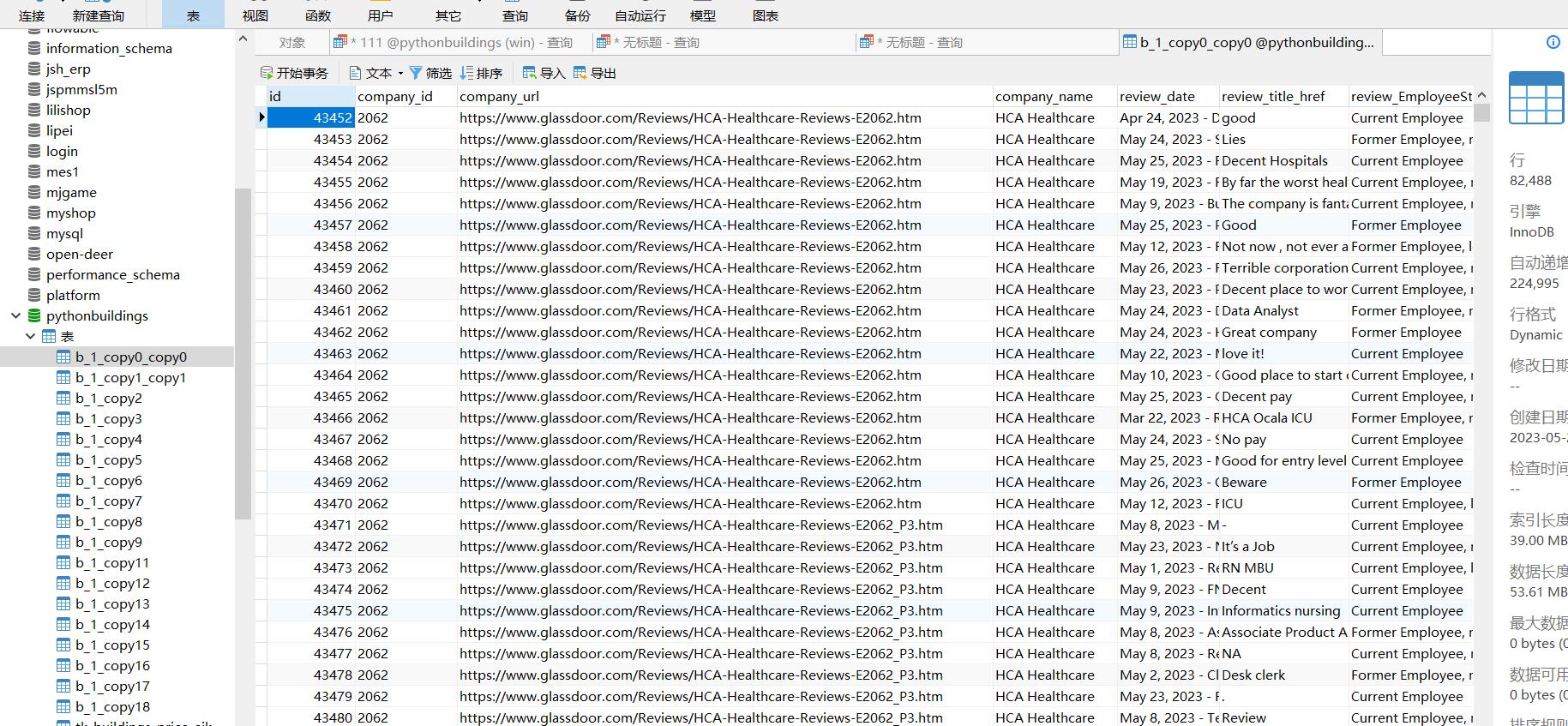1568x726 pixels.
Task: Open the 备份 (Backup) section
Action: [x=578, y=15]
